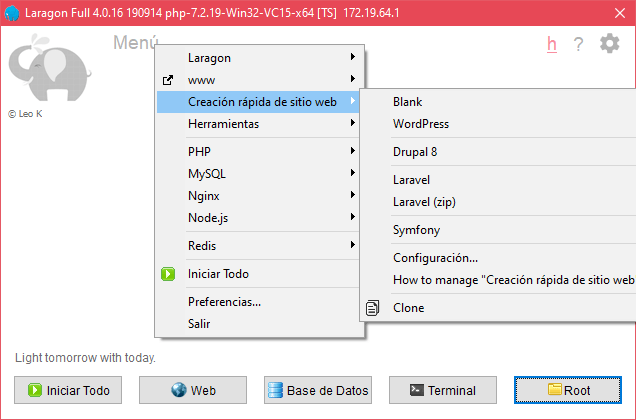Click the external link icon next to www
The width and height of the screenshot is (636, 420).
168,80
